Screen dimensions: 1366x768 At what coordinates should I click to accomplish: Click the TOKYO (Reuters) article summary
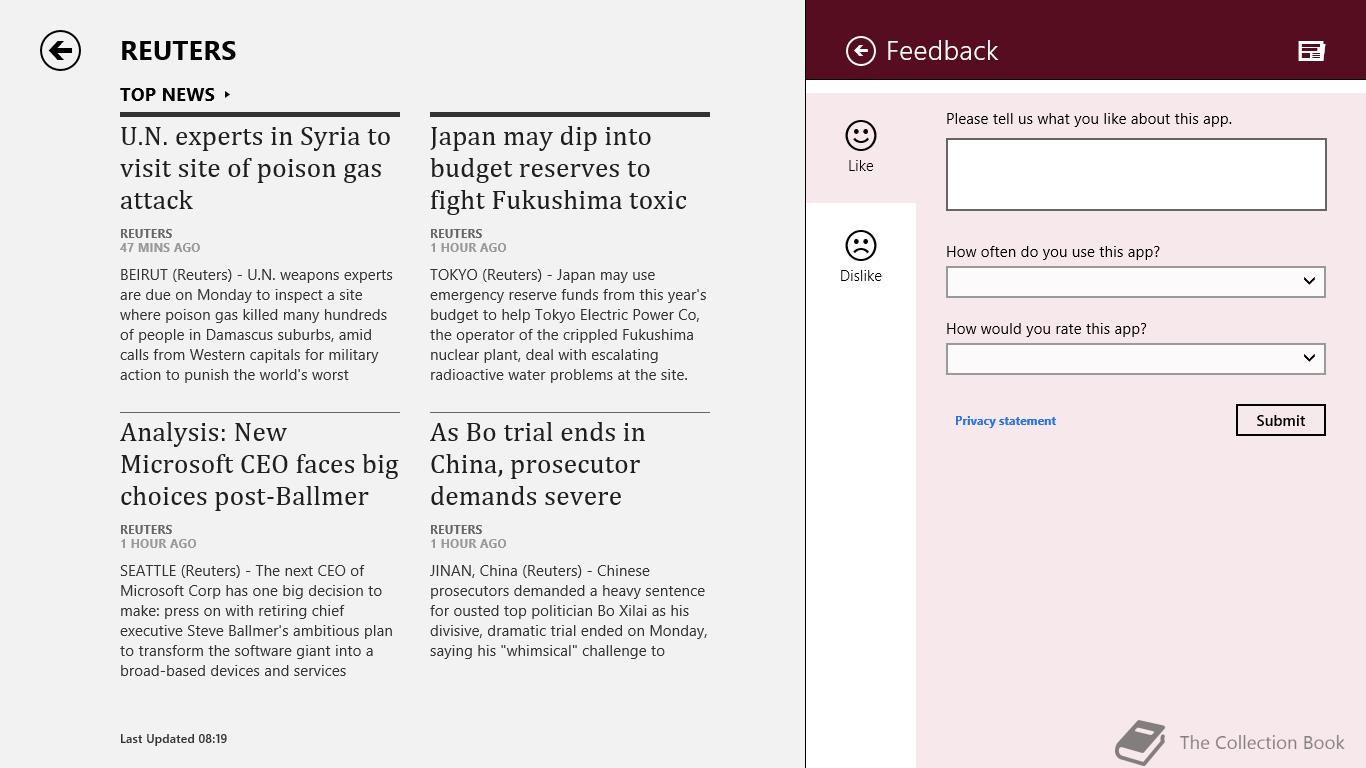pyautogui.click(x=568, y=325)
